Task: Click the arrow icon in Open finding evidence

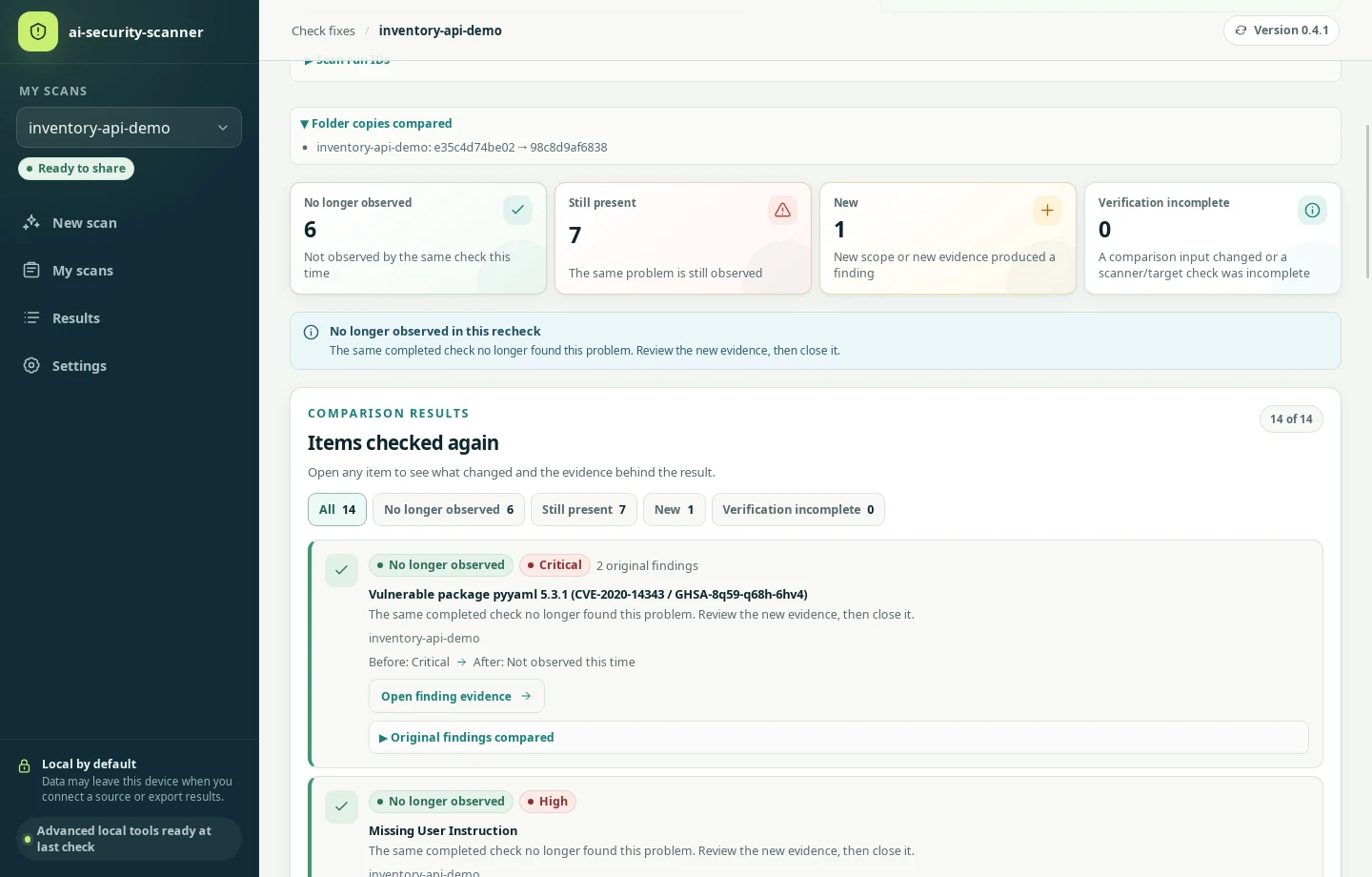Action: (526, 696)
